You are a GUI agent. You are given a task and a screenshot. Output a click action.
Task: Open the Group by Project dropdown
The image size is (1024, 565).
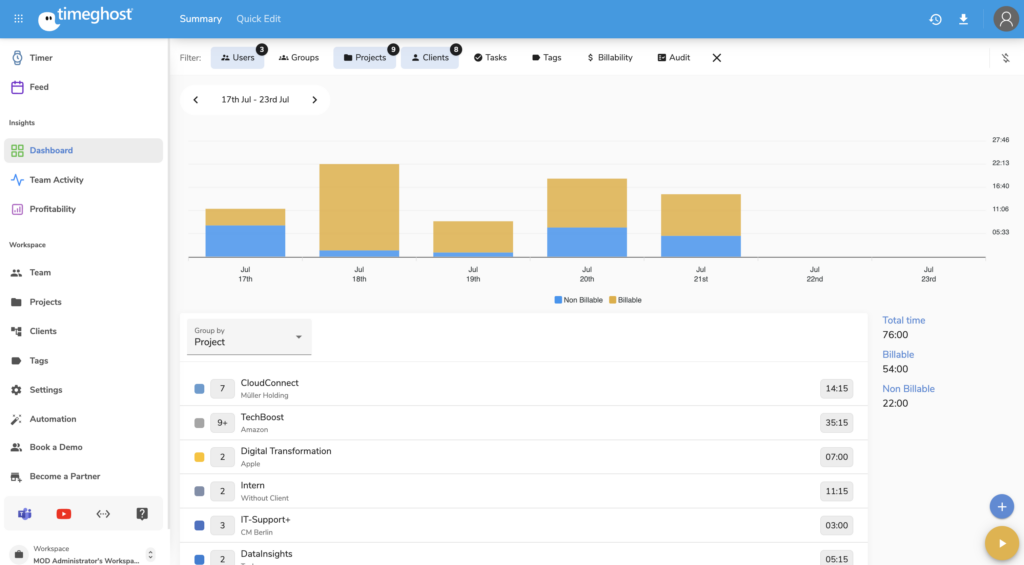pyautogui.click(x=250, y=337)
